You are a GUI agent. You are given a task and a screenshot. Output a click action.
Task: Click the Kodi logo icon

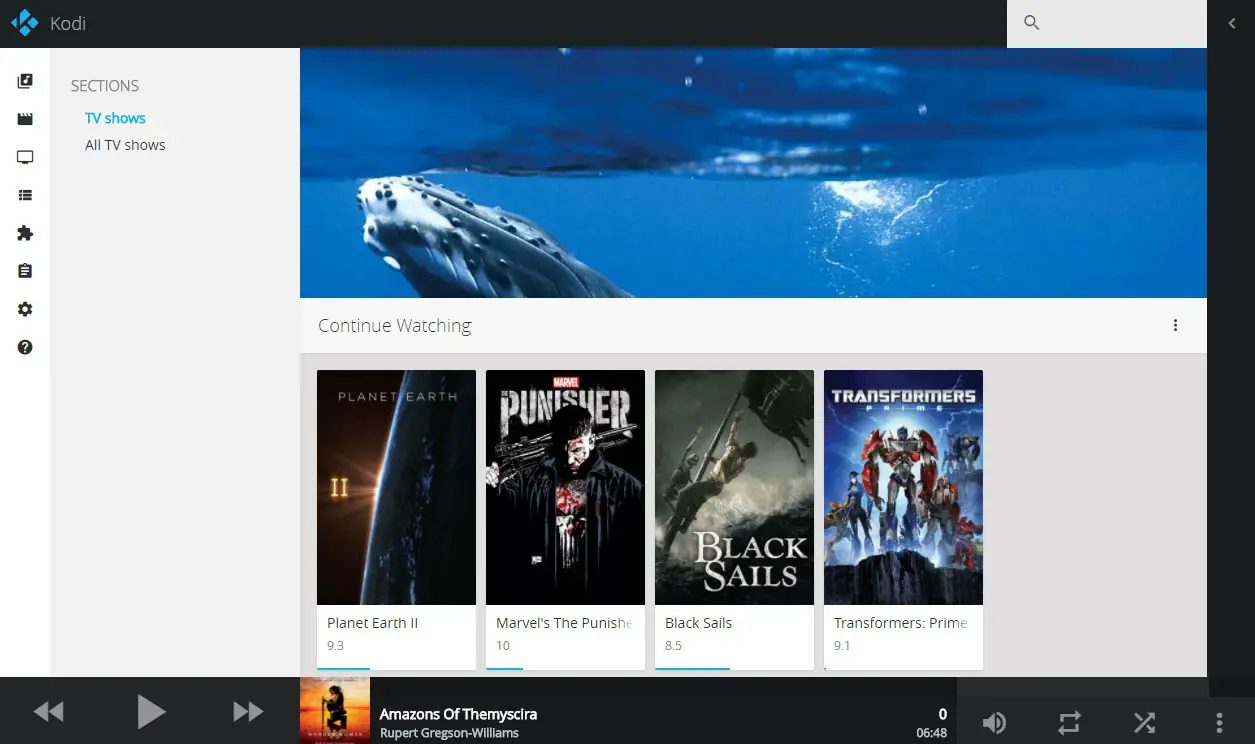point(24,23)
